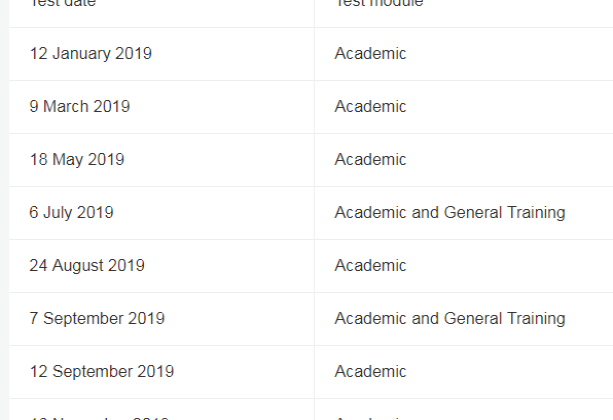Image resolution: width=613 pixels, height=420 pixels.
Task: Choose the 7 September 2019 test date
Action: 97,319
